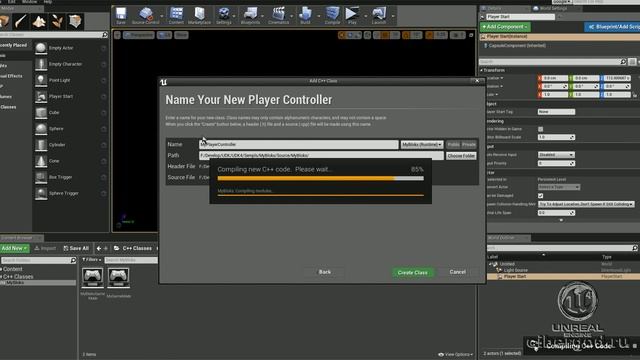Image resolution: width=640 pixels, height=360 pixels.
Task: Select the Box Trigger icon
Action: [41, 177]
